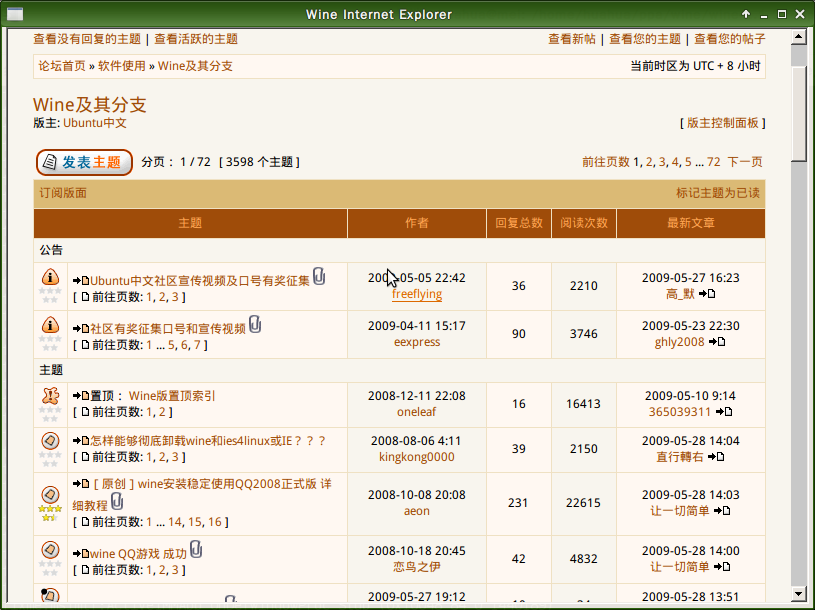Open the announcement icon for Ubuntu中文社区宣传视频 row
The image size is (815, 610).
(50, 277)
